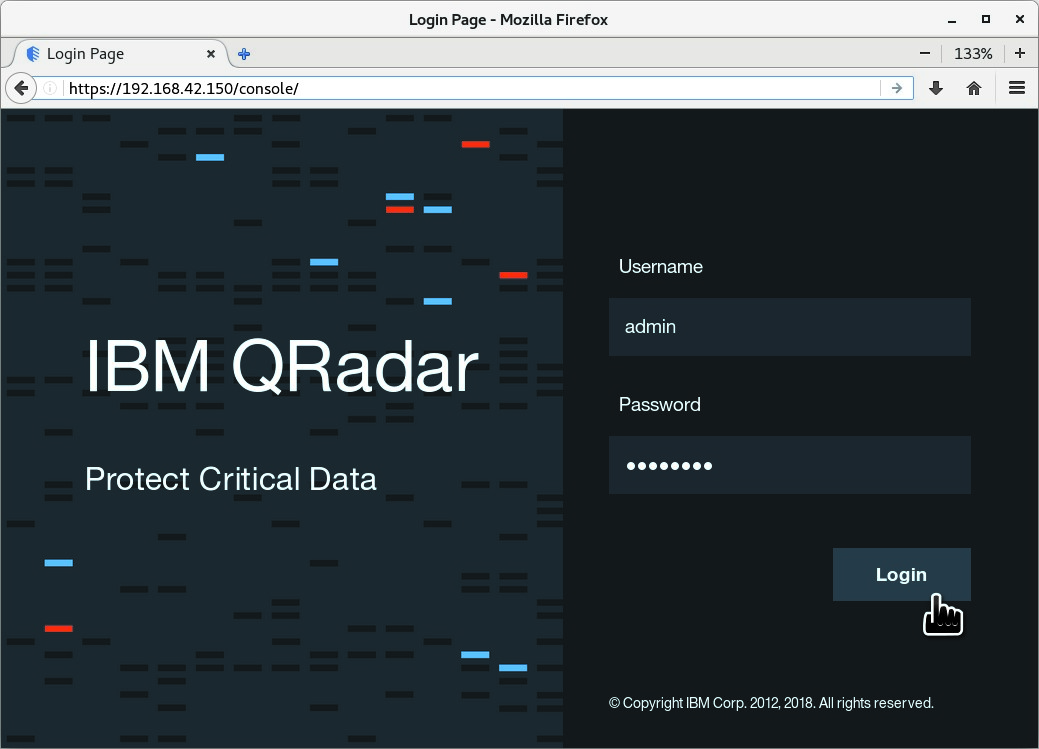This screenshot has height=749, width=1039.
Task: Maximize the Firefox window
Action: pos(986,20)
